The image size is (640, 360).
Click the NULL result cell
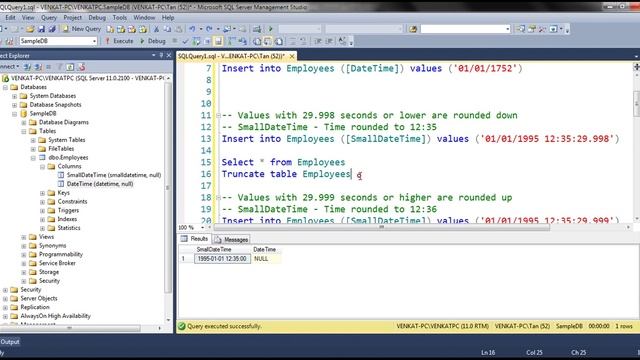(x=266, y=259)
